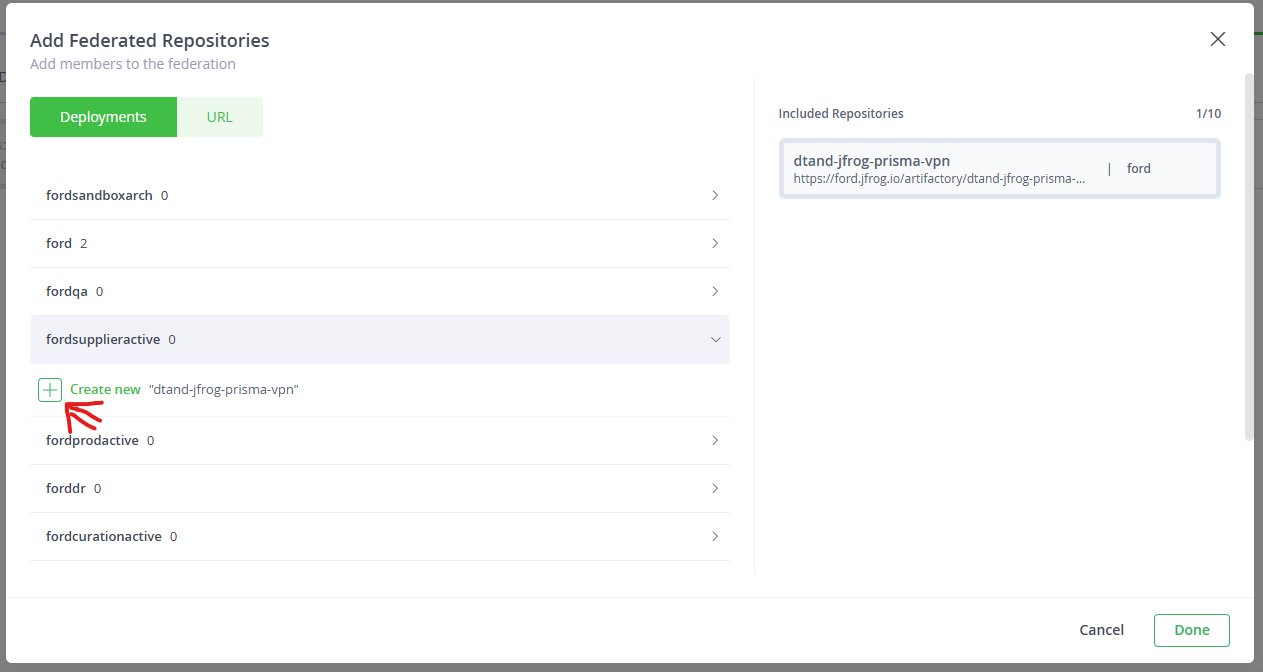
Task: Expand the fordsandboxarch deployment row
Action: pos(380,196)
